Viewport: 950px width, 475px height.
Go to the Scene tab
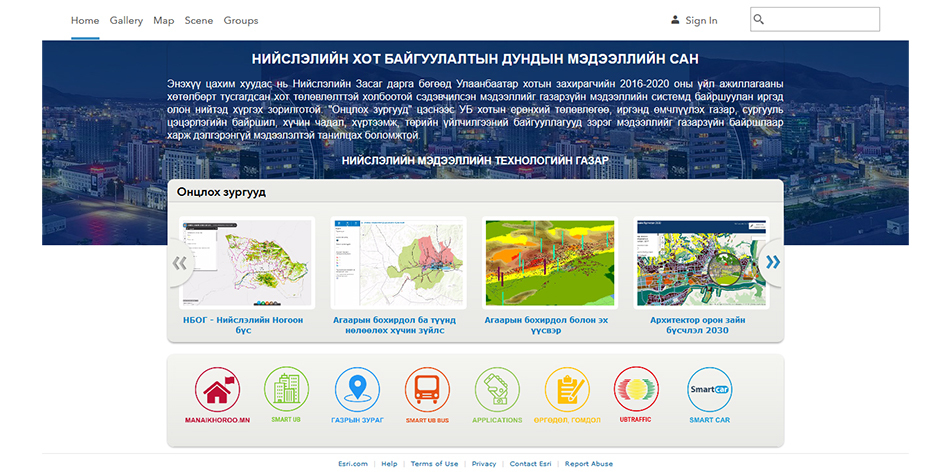[198, 20]
